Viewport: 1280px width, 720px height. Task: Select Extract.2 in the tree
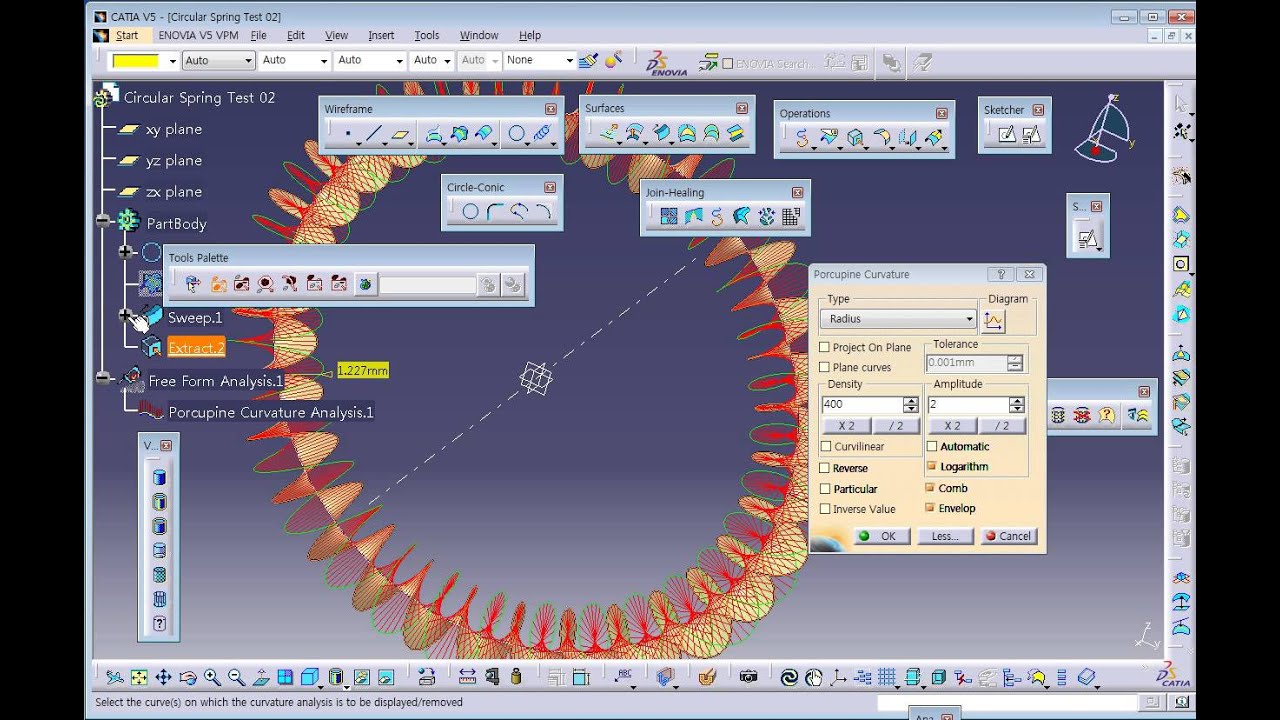pos(196,347)
